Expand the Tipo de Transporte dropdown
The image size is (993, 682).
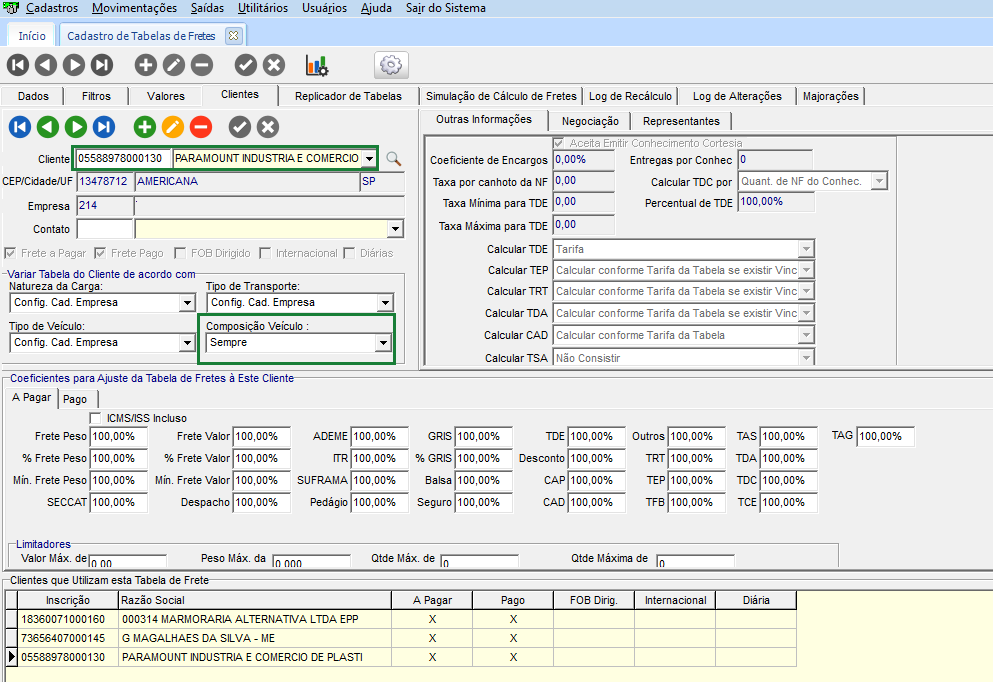384,303
